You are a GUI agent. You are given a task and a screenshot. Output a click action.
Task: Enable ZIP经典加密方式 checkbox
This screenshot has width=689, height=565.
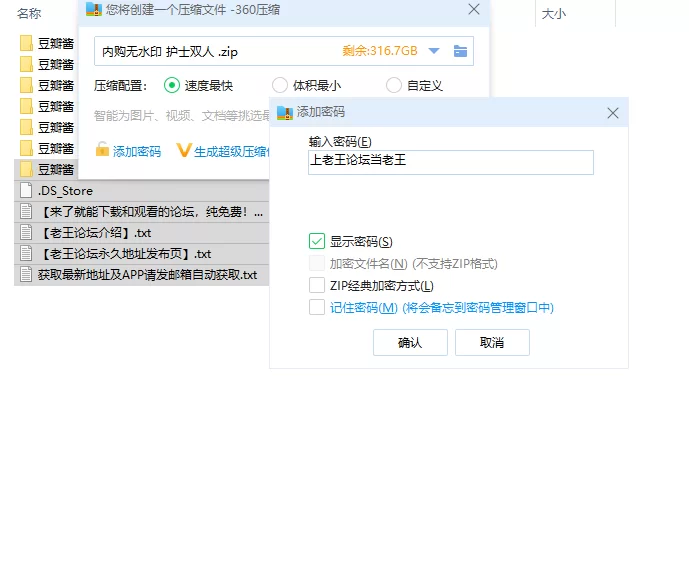coord(317,285)
